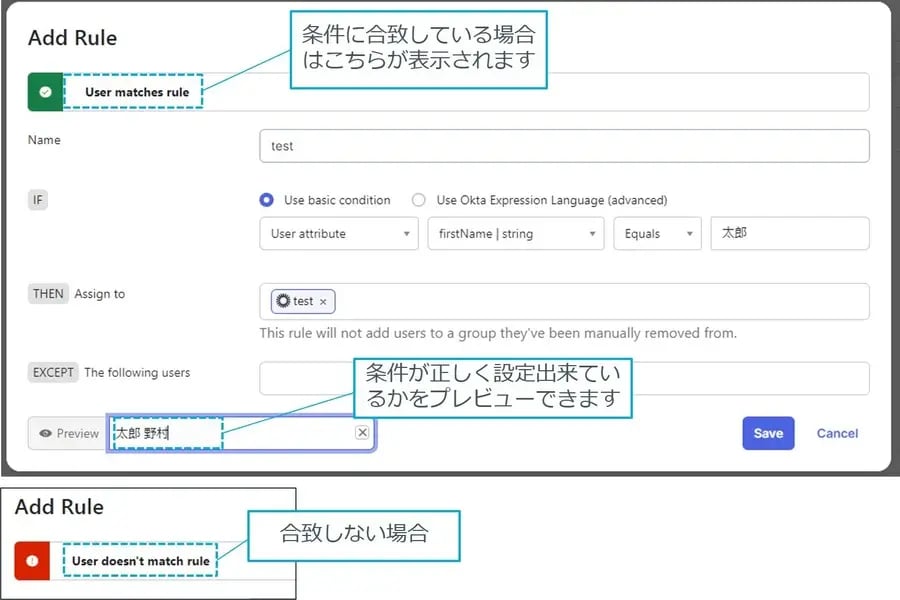Viewport: 900px width, 600px height.
Task: Clear the preview user field with X icon
Action: (x=362, y=433)
